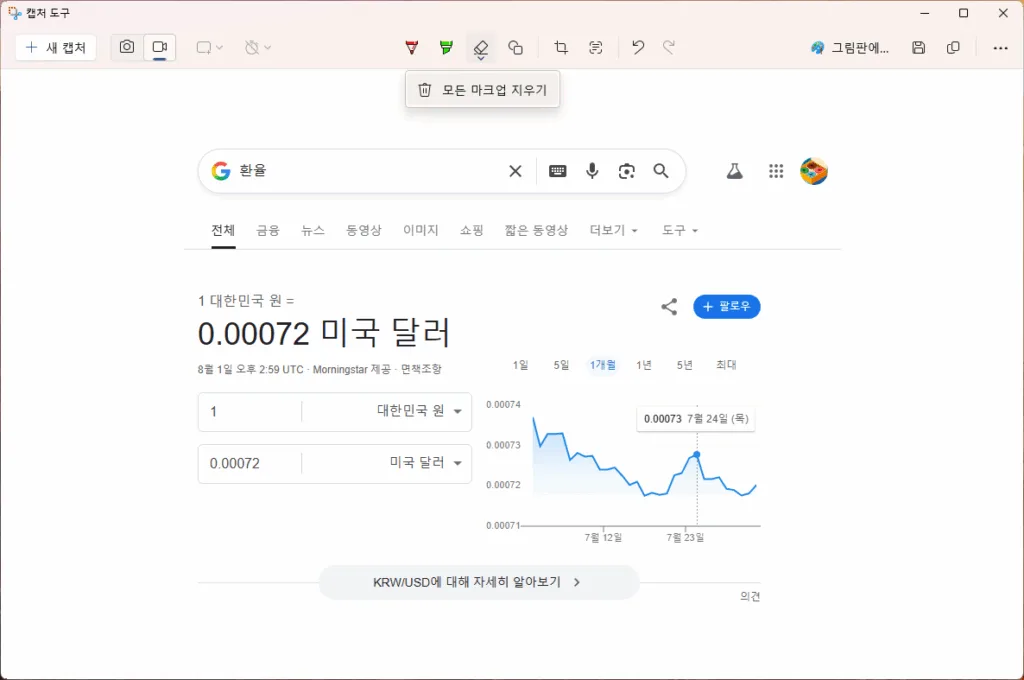Expand the 더보기 dropdown
Image resolution: width=1024 pixels, height=680 pixels.
click(614, 230)
